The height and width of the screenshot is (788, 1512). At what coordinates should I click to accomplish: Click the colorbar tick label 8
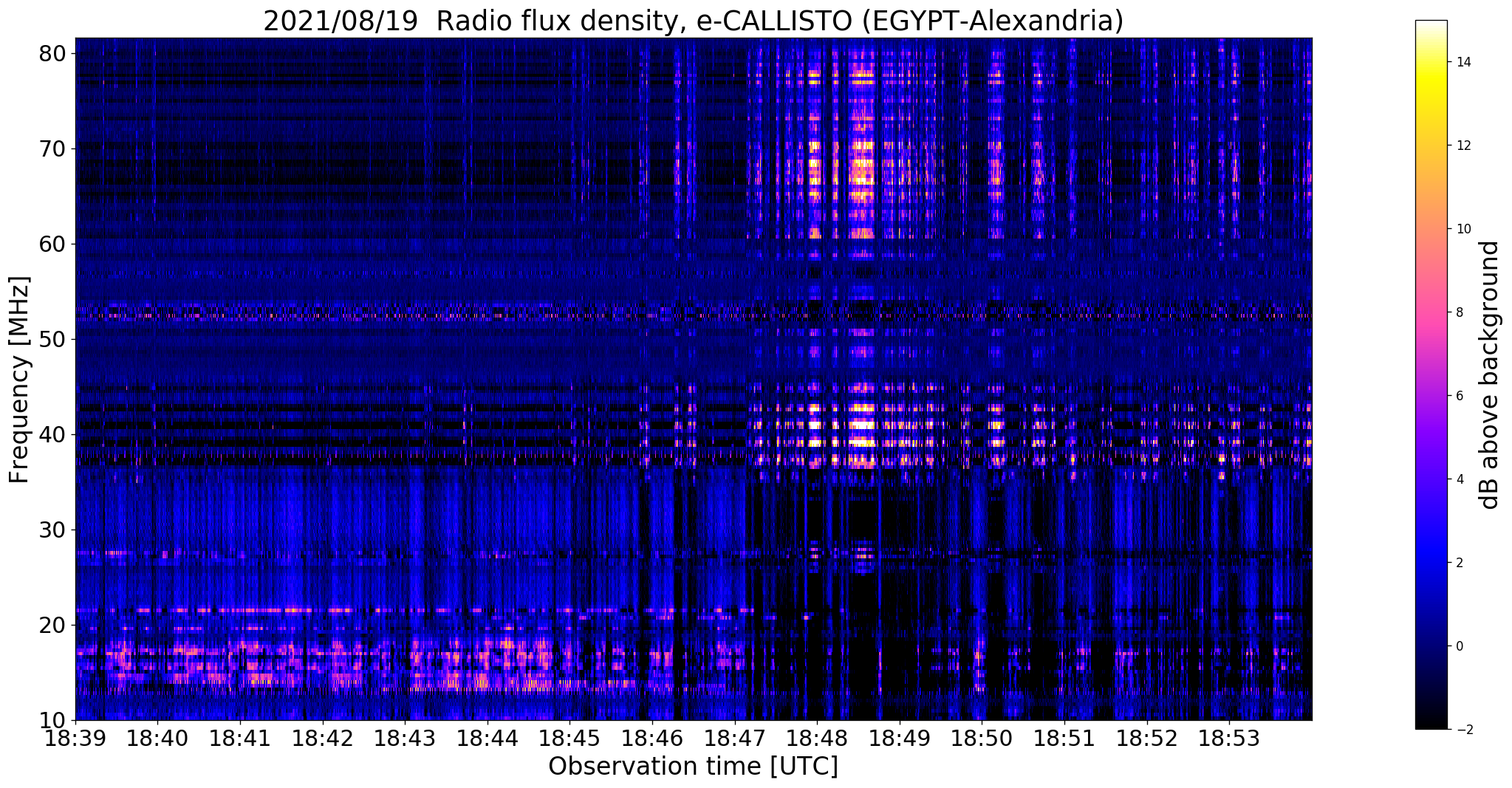(1460, 312)
